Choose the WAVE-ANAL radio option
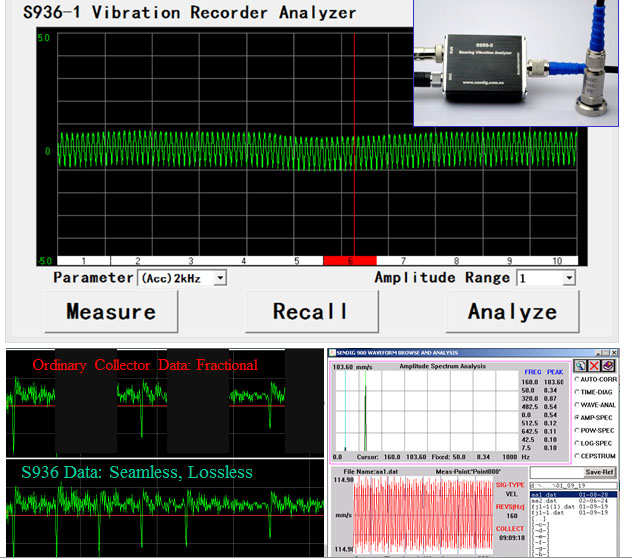 [575, 404]
